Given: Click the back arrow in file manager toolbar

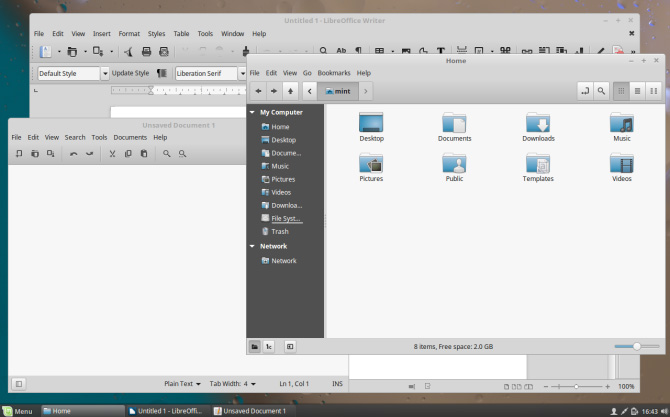Looking at the screenshot, I should tap(258, 91).
